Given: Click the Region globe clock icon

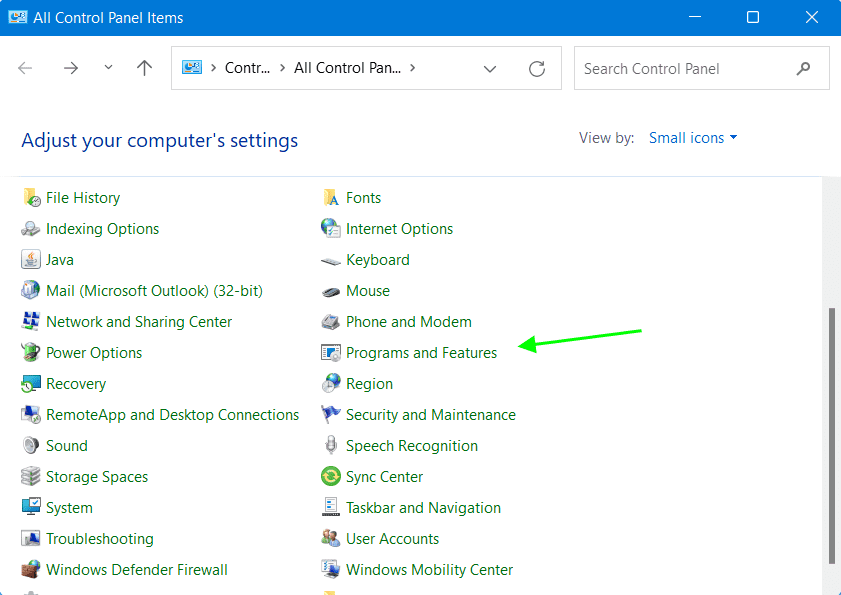Looking at the screenshot, I should [330, 383].
